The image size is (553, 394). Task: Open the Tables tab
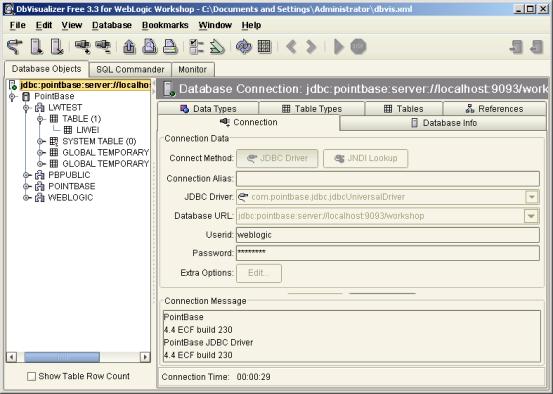click(x=403, y=109)
